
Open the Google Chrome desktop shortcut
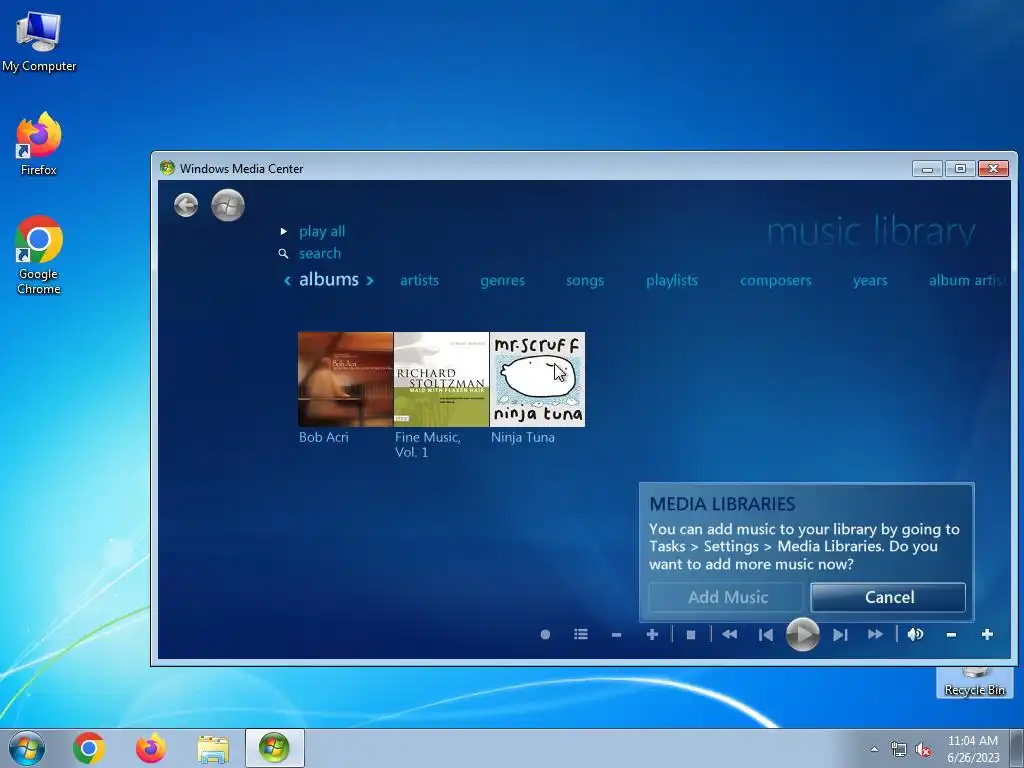pyautogui.click(x=39, y=255)
